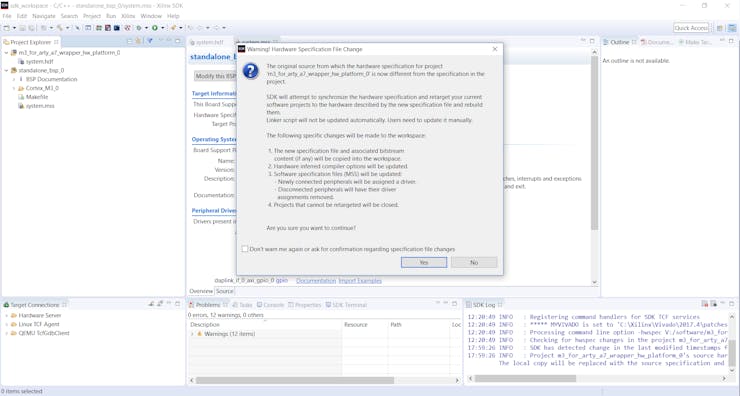Click the Save toolbar icon
Image resolution: width=740 pixels, height=396 pixels.
click(22, 28)
